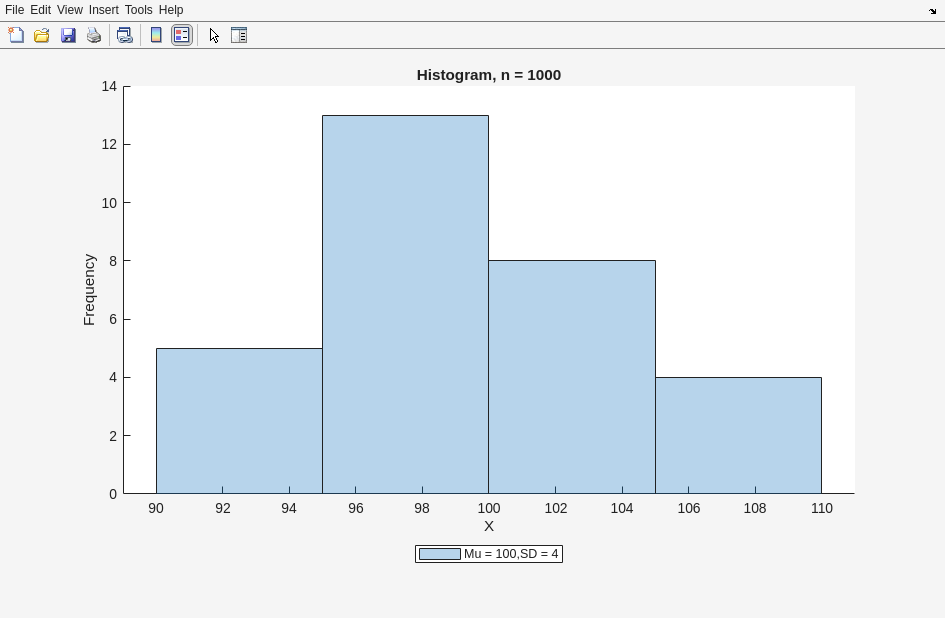
Task: Click the New Figure toolbar icon
Action: (16, 35)
